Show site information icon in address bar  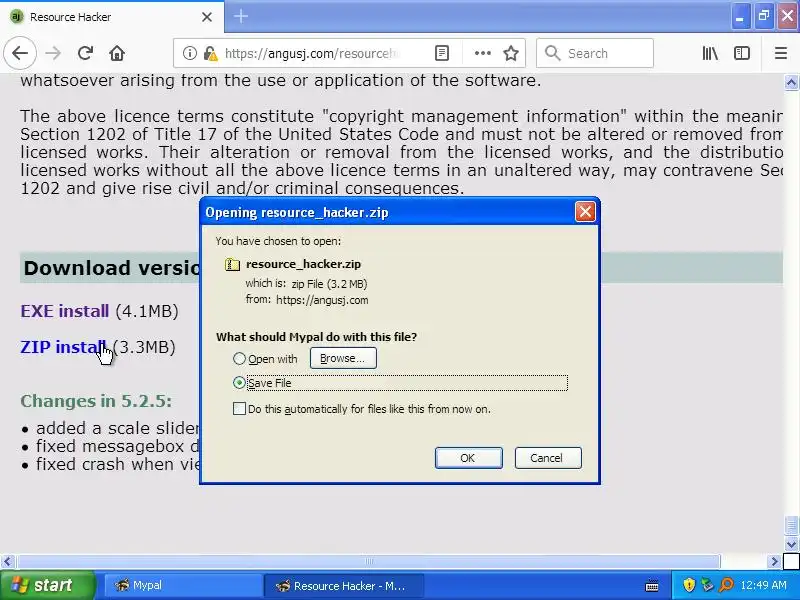point(189,53)
